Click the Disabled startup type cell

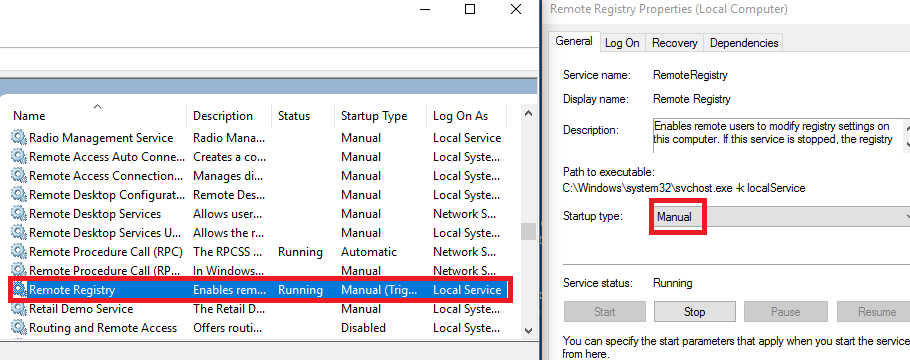[363, 328]
